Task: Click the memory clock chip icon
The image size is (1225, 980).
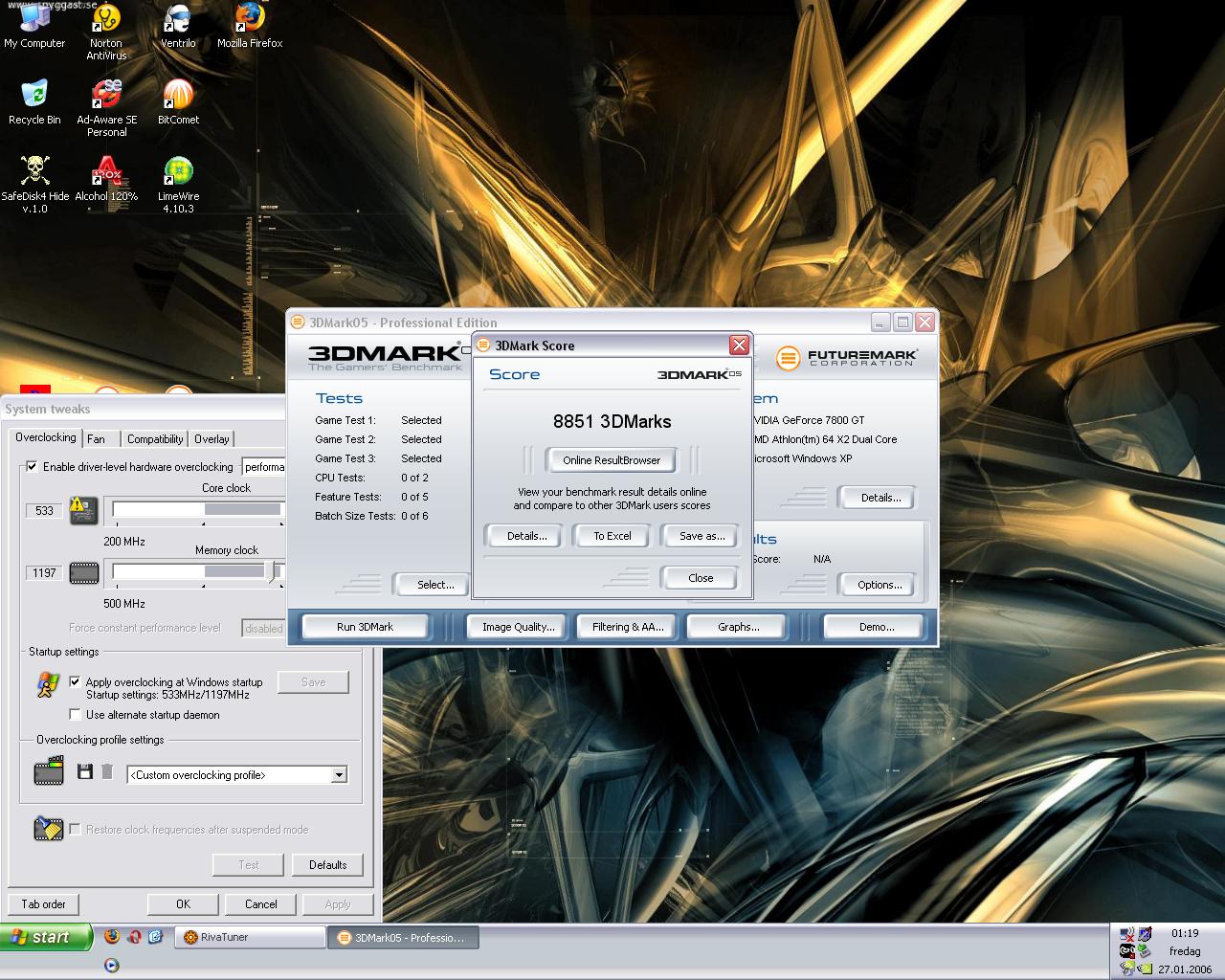Action: (x=84, y=572)
